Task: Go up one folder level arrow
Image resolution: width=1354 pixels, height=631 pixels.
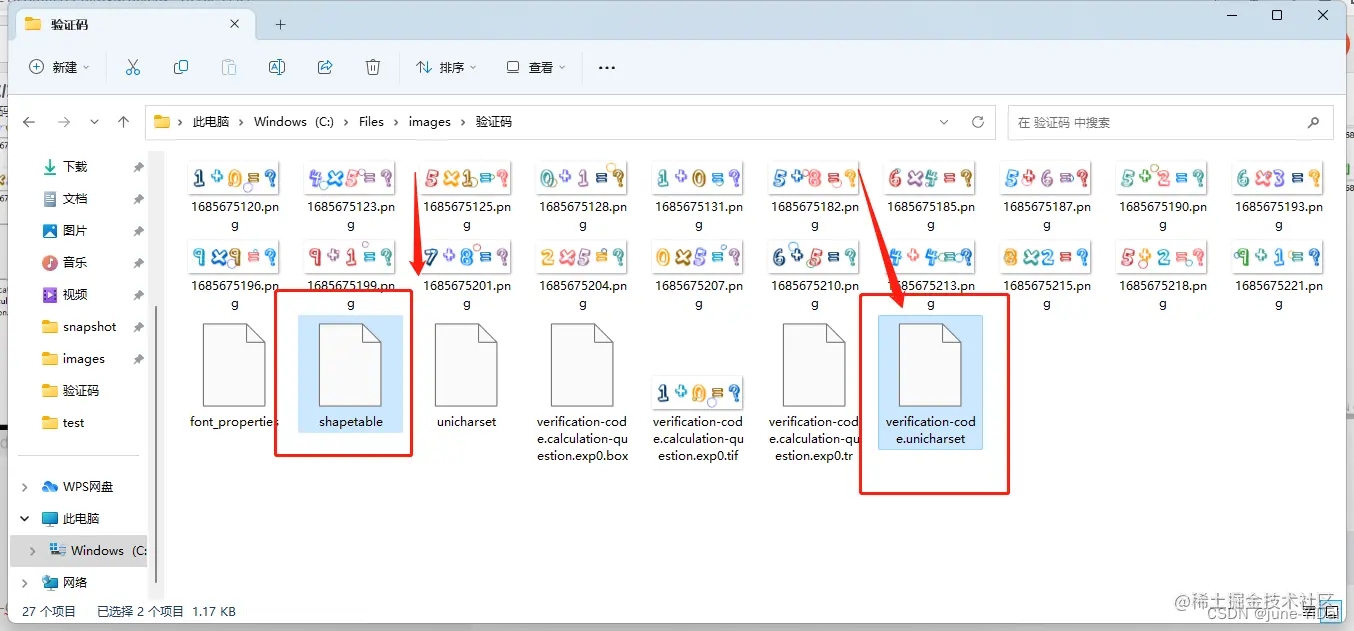Action: pos(123,122)
